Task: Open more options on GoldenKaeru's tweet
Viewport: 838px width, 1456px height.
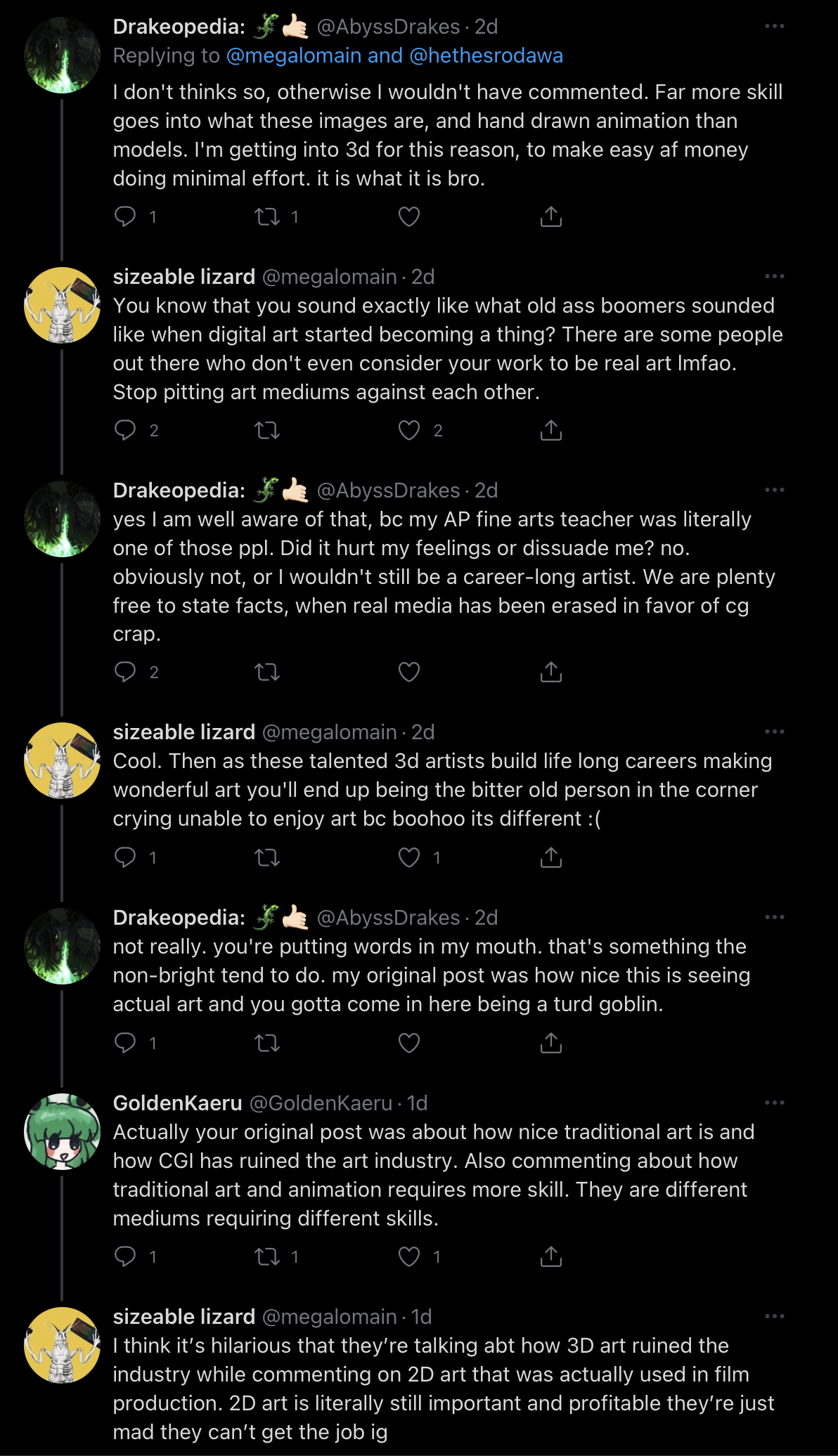Action: click(x=775, y=1103)
